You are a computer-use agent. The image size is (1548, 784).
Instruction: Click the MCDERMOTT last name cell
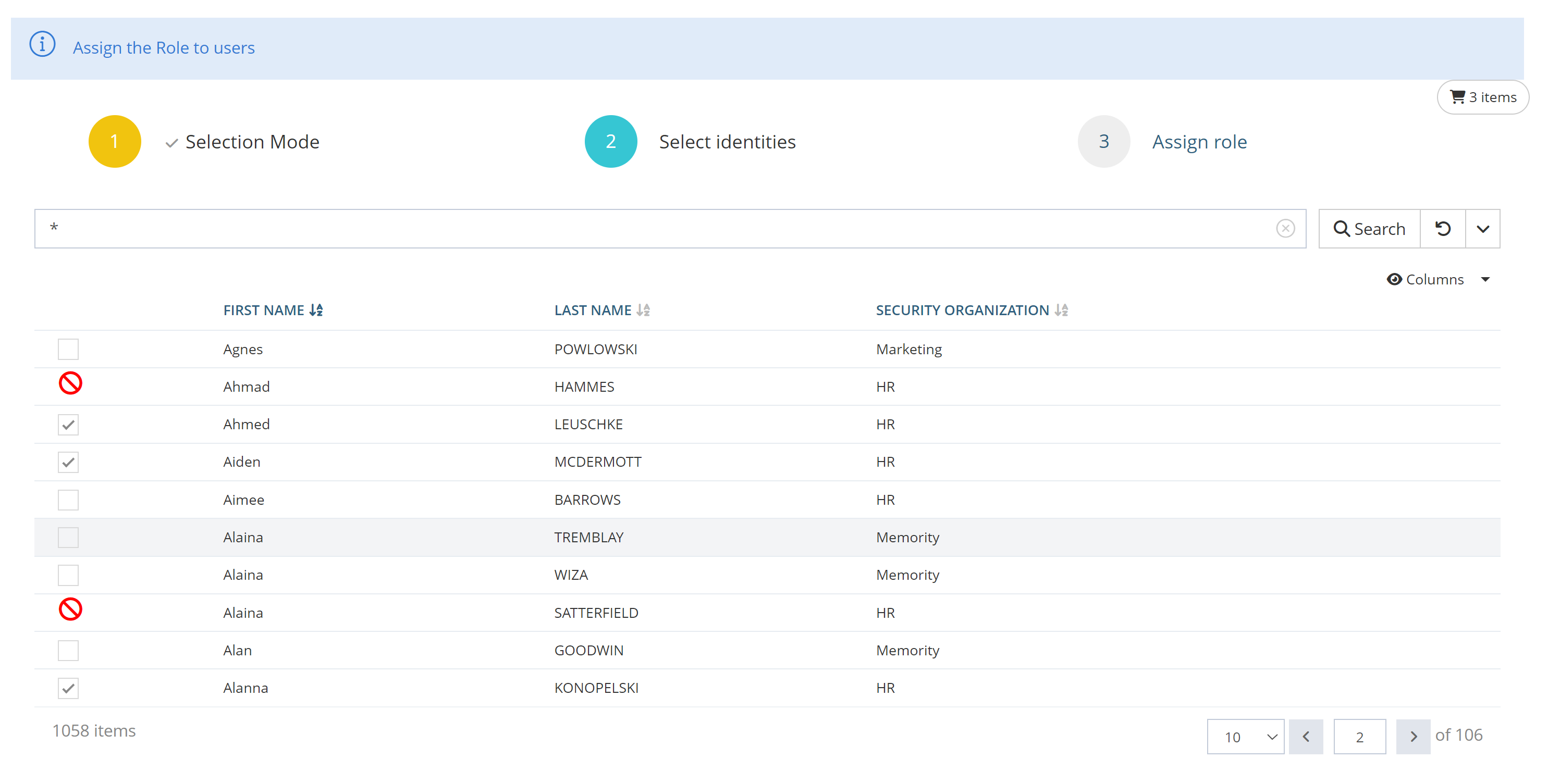598,462
